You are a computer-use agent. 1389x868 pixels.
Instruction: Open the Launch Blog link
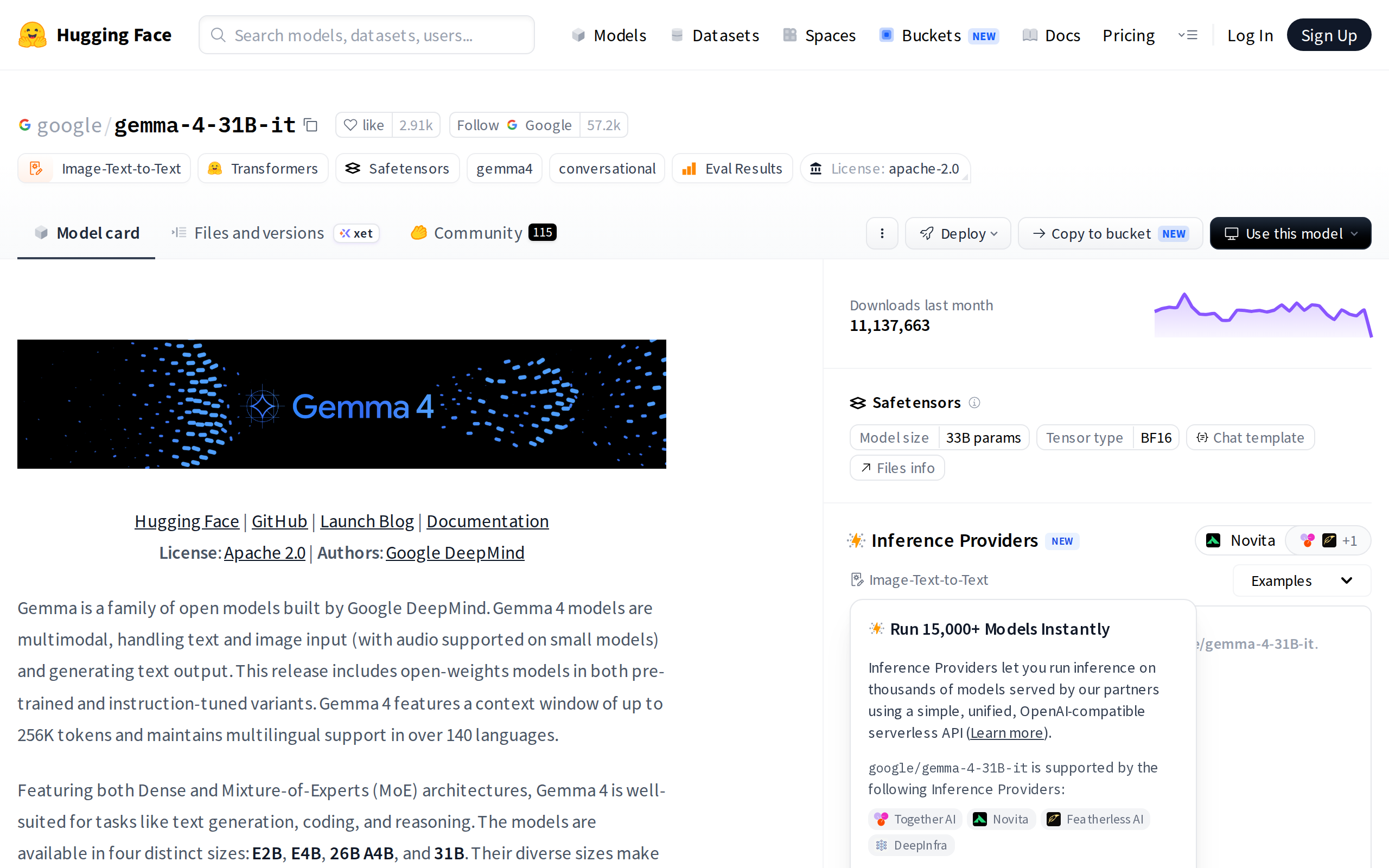click(x=367, y=521)
